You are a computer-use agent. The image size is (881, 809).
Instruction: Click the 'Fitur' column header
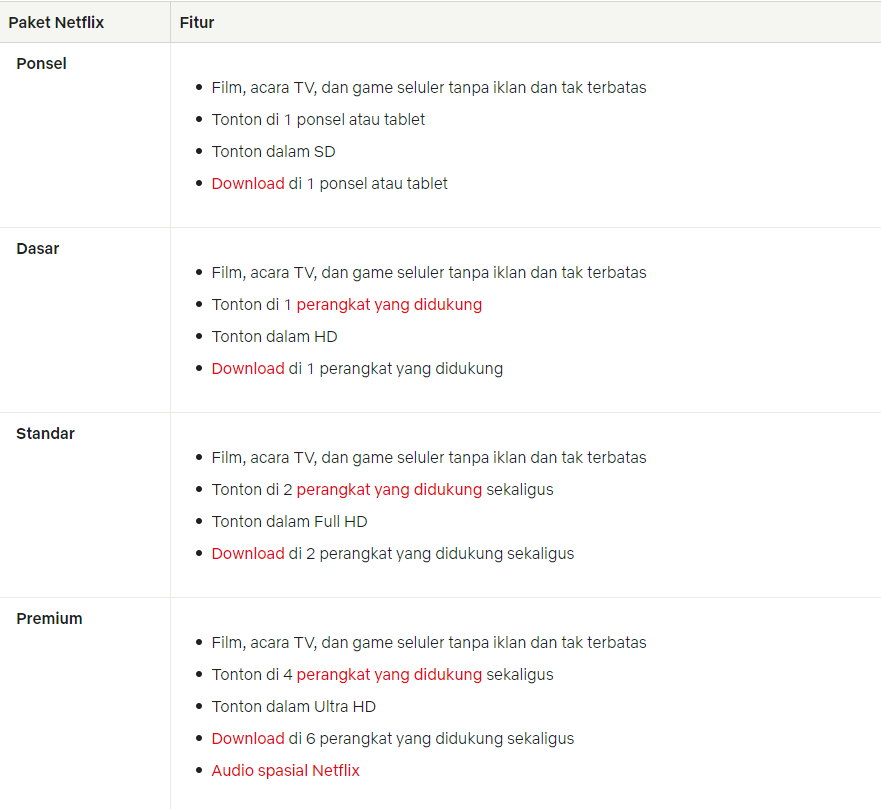tap(197, 22)
